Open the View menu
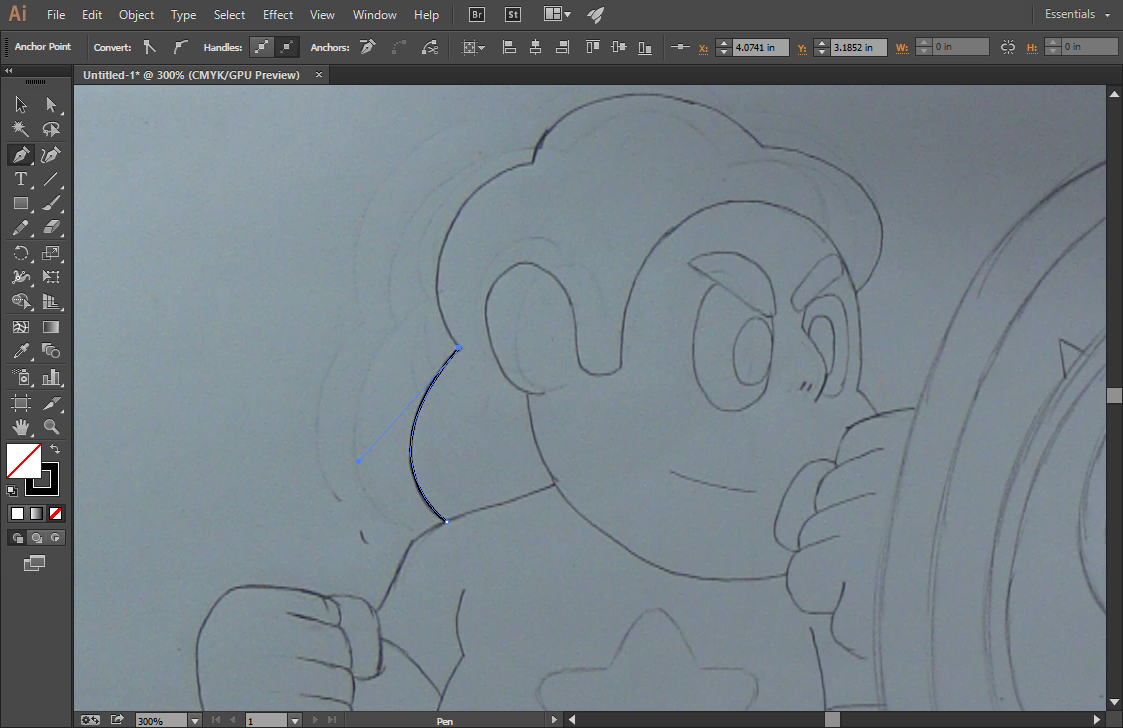The height and width of the screenshot is (728, 1123). [322, 14]
